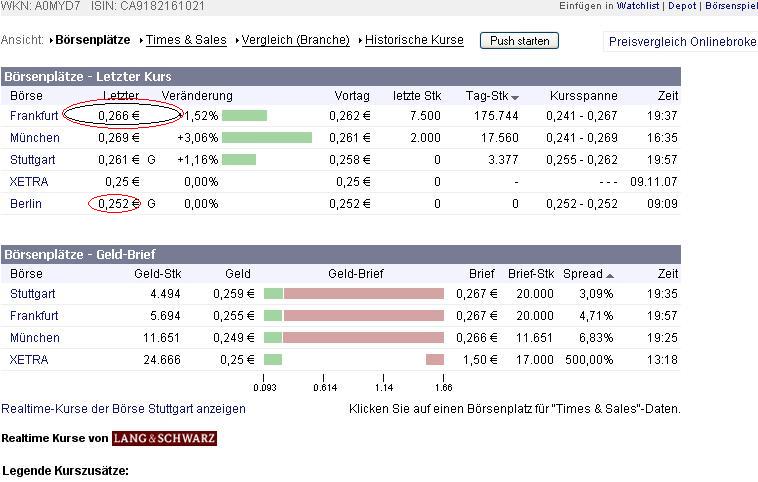Add stock to Watchlist

(638, 6)
